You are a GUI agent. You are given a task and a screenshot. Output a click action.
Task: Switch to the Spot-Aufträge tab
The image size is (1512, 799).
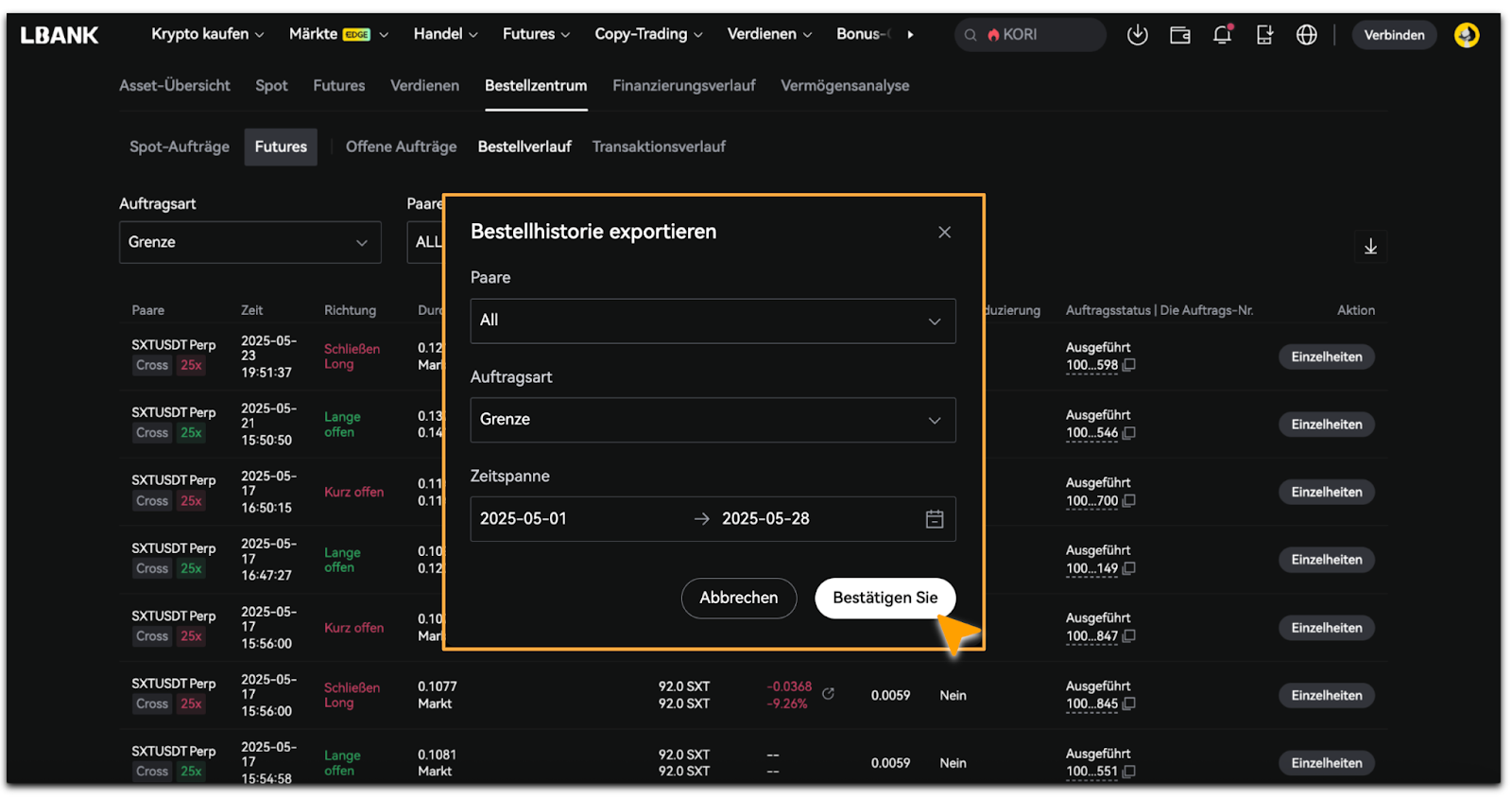[x=180, y=147]
